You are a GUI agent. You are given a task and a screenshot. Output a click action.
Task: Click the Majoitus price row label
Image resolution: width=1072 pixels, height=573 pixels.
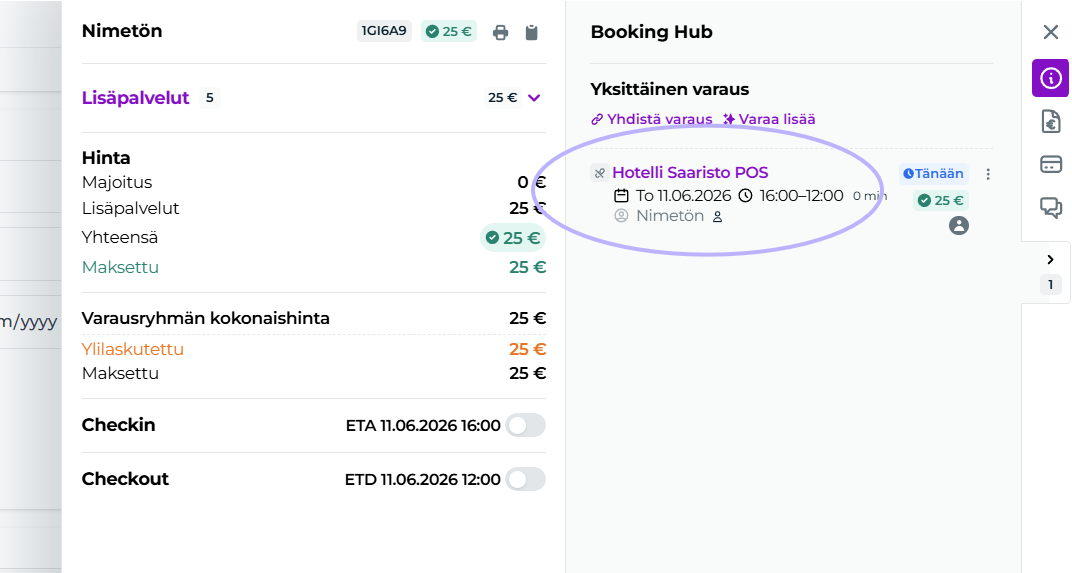click(117, 183)
